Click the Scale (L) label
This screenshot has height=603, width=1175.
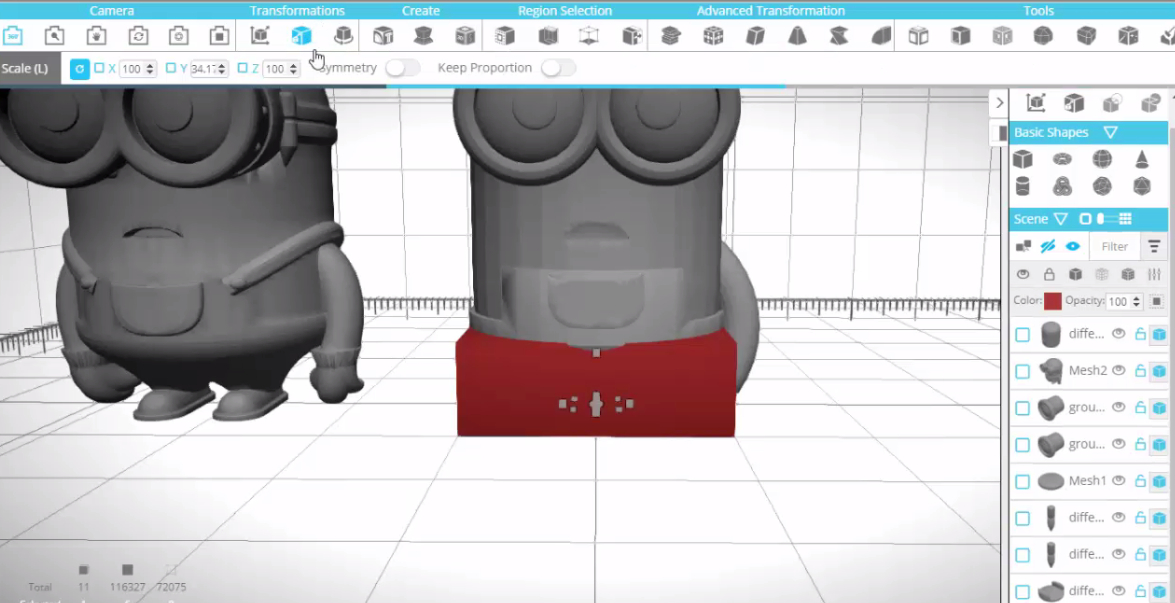(x=25, y=68)
